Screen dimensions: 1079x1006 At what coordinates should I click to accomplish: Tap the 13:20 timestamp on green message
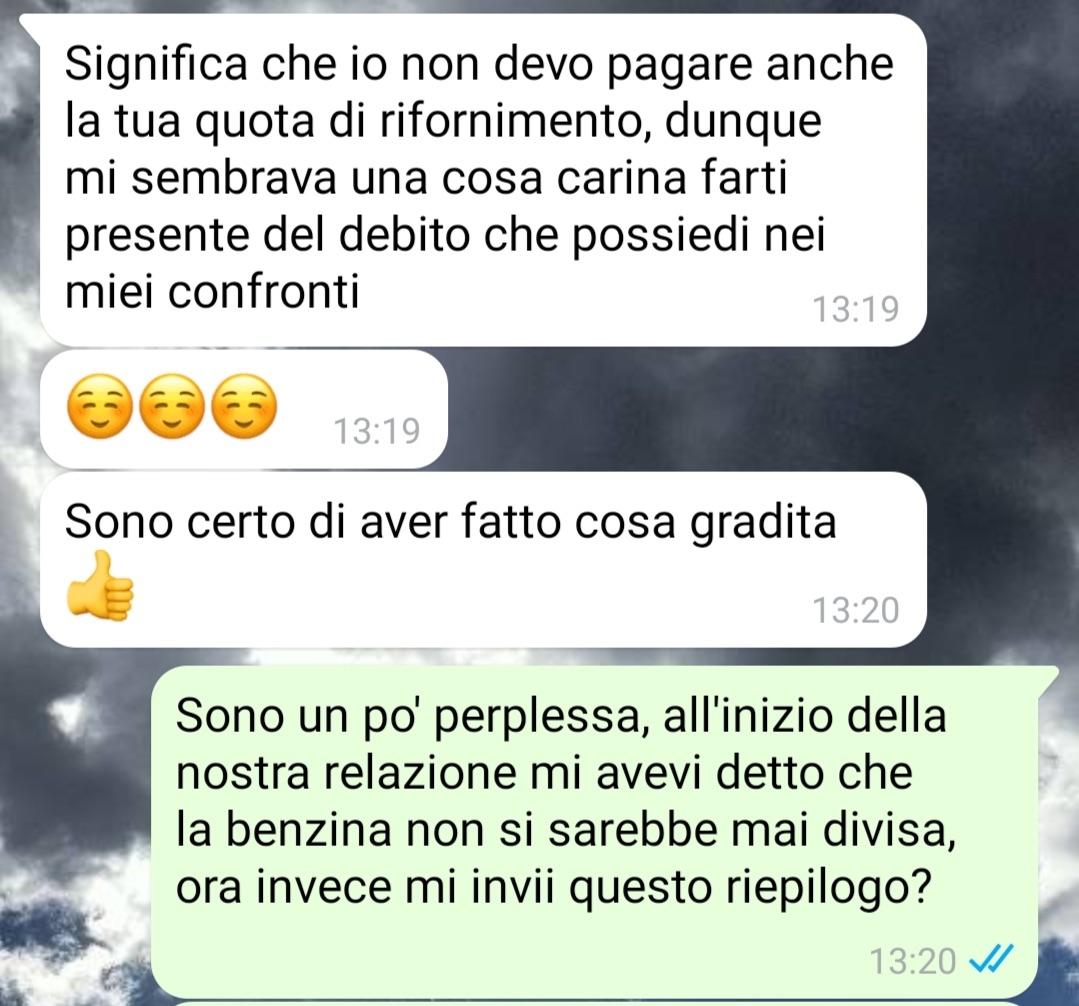pyautogui.click(x=912, y=961)
